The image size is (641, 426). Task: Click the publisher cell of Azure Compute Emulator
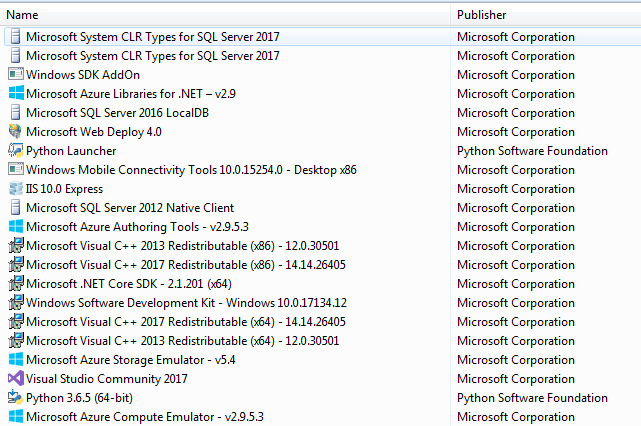516,417
